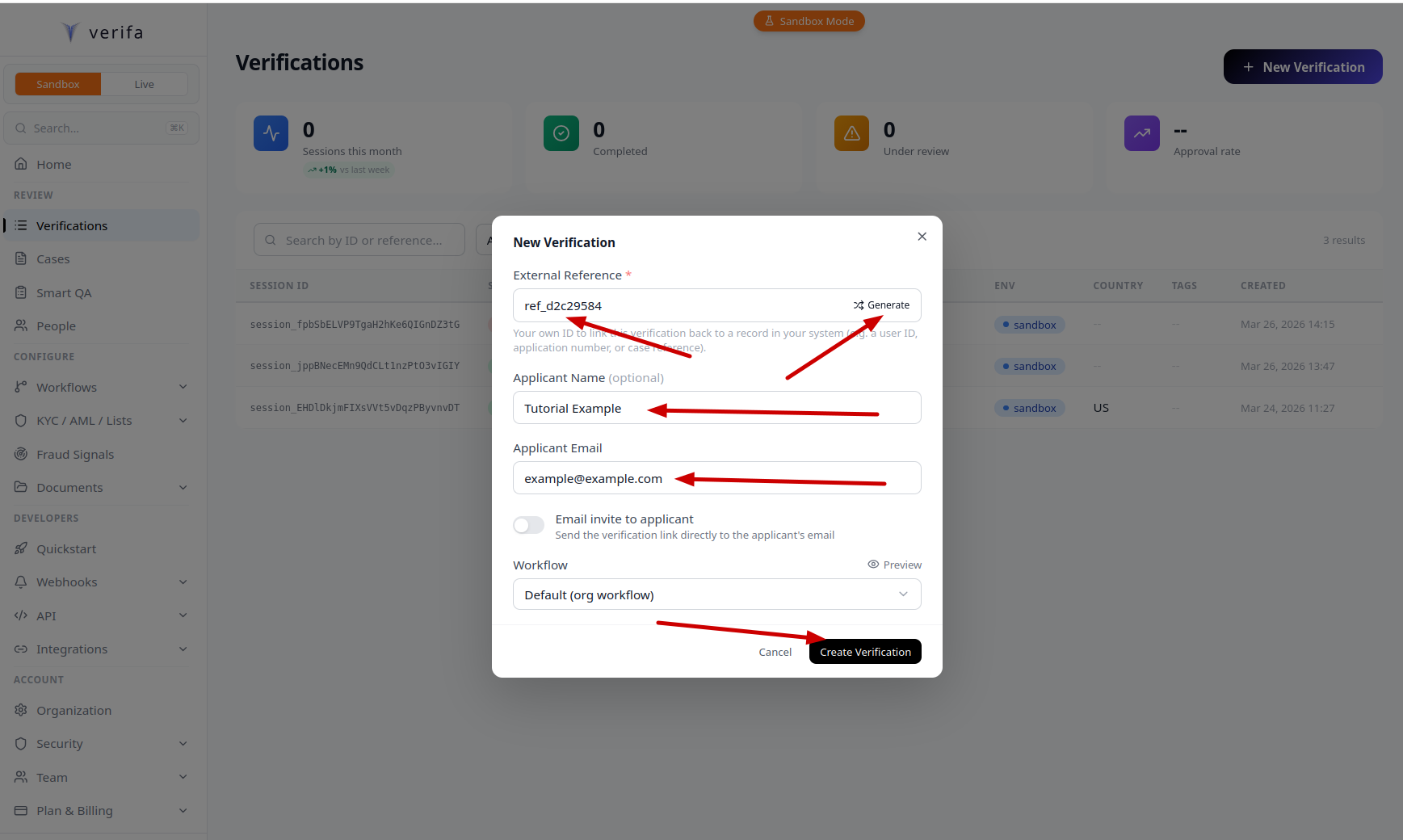Enable email invite to applicant
The width and height of the screenshot is (1403, 840).
(528, 525)
